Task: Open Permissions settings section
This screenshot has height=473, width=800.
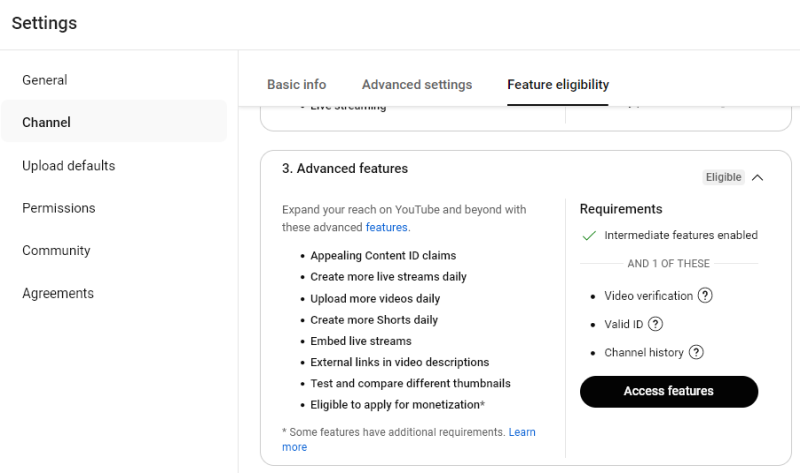Action: [59, 208]
